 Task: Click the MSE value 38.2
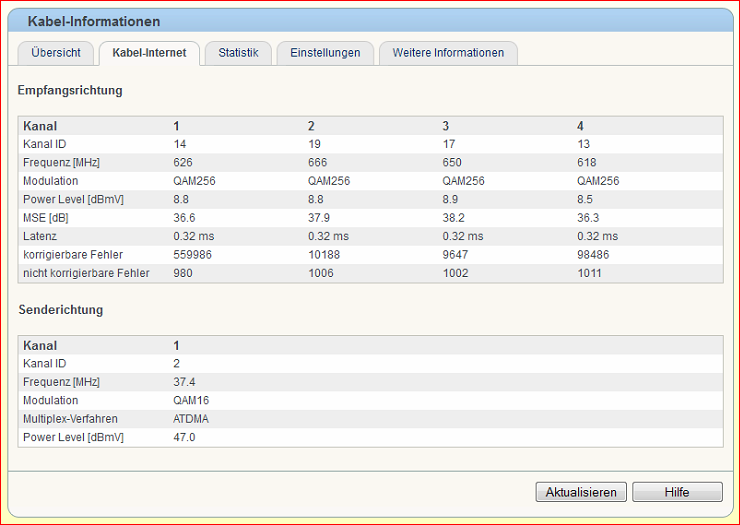pyautogui.click(x=453, y=218)
